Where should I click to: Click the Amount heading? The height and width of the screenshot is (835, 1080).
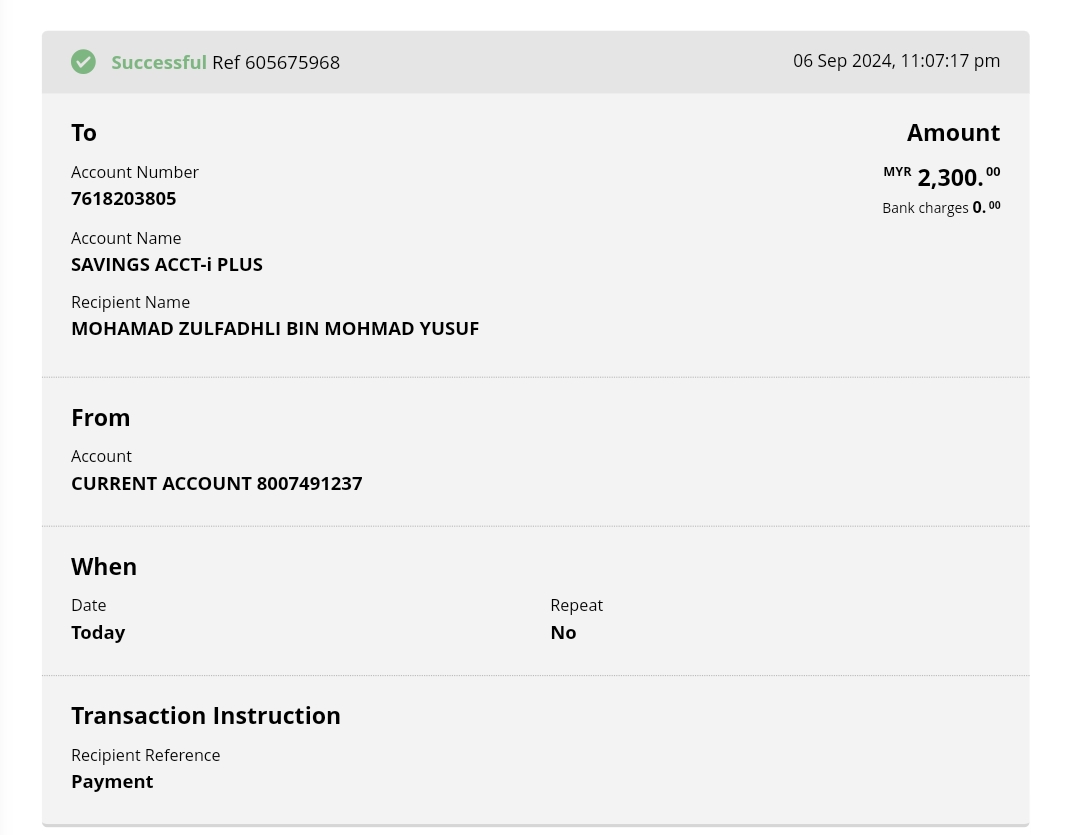[953, 133]
